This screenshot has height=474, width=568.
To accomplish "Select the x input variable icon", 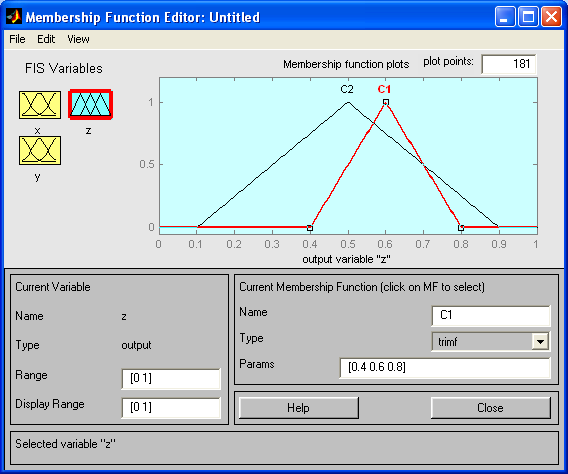I will coord(40,105).
